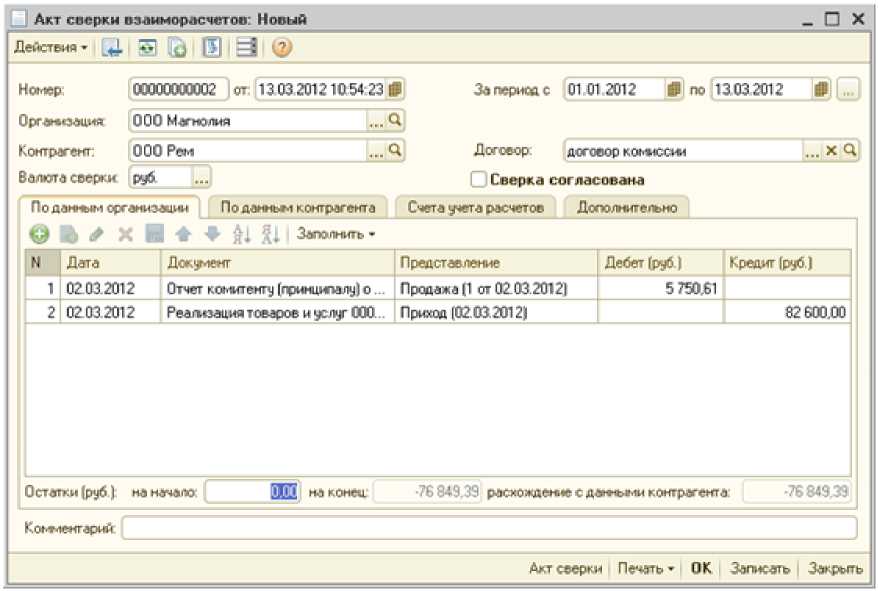
Task: Click the Комментарий input field
Action: pos(489,528)
